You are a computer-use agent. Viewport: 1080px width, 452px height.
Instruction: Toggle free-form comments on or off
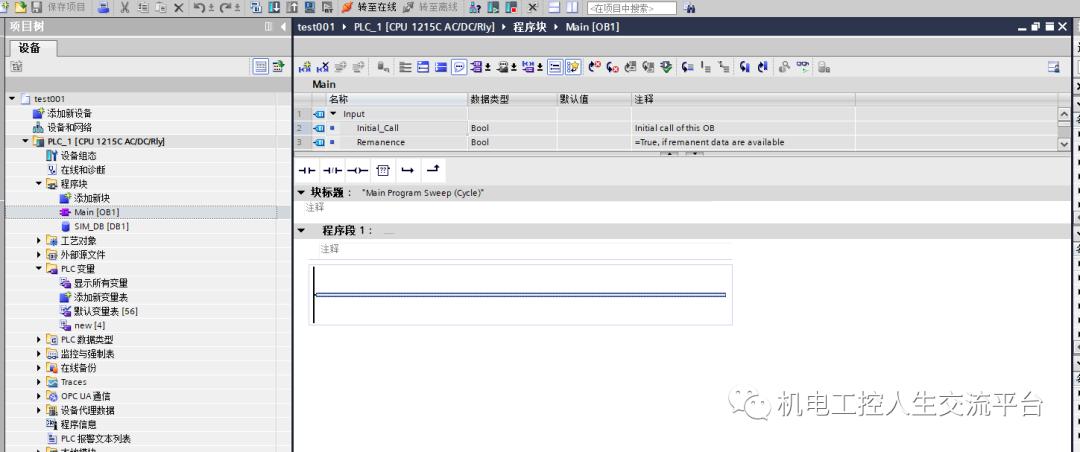459,67
